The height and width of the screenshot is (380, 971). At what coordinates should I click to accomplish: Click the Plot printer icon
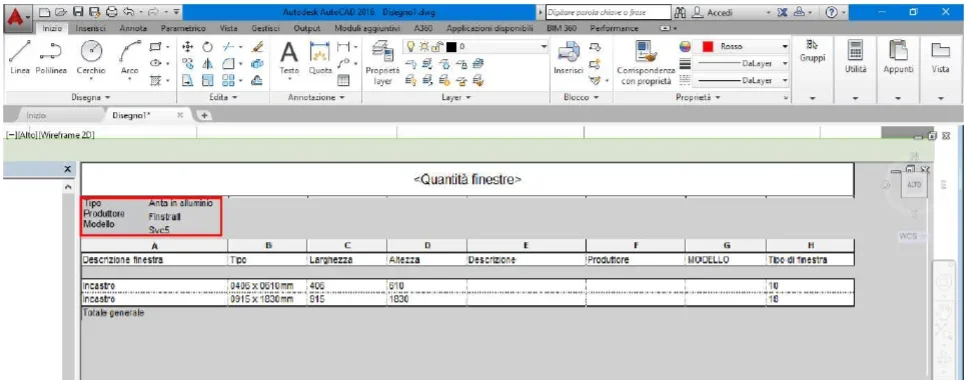[112, 12]
